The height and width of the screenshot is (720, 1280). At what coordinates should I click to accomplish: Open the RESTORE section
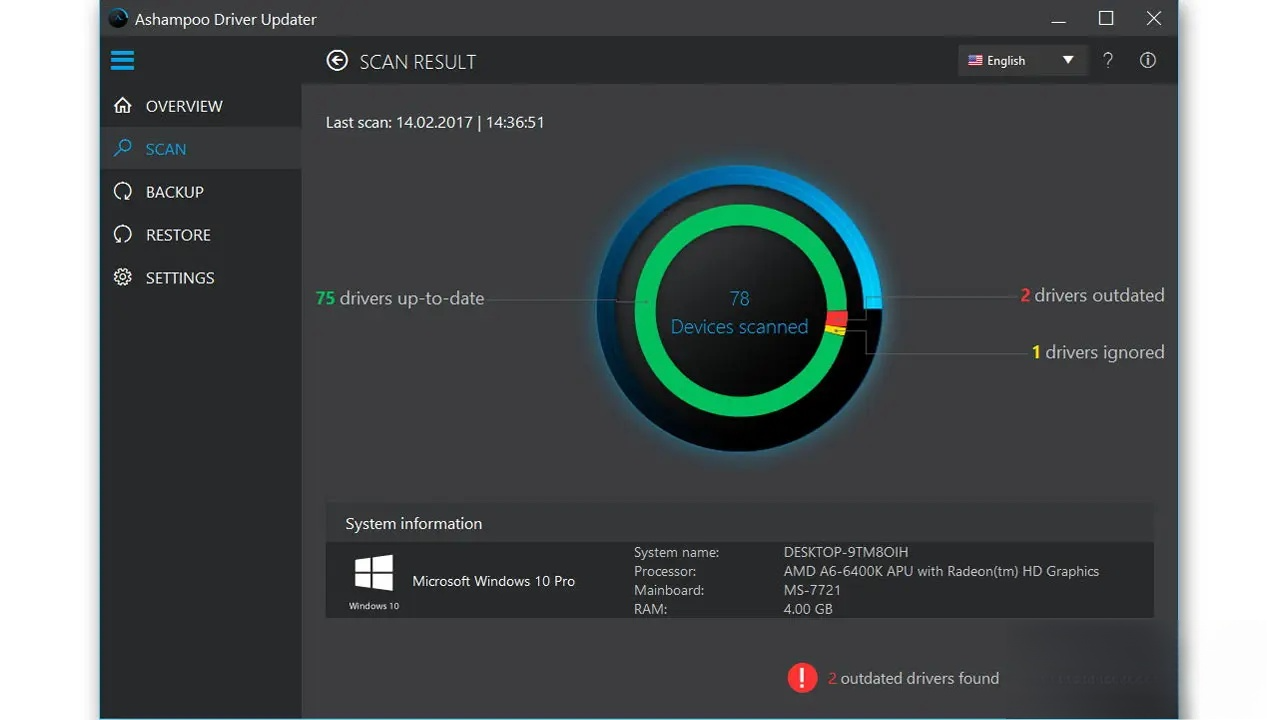[201, 235]
